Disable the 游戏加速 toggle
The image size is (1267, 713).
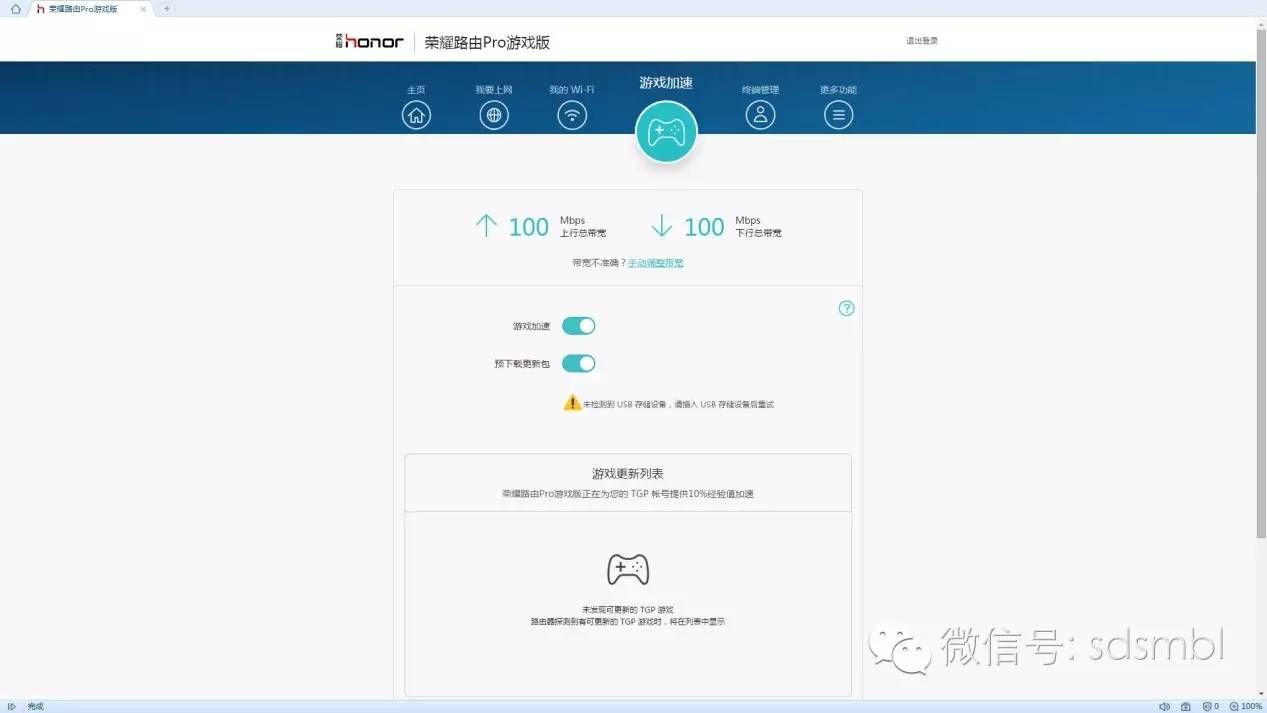(x=579, y=326)
